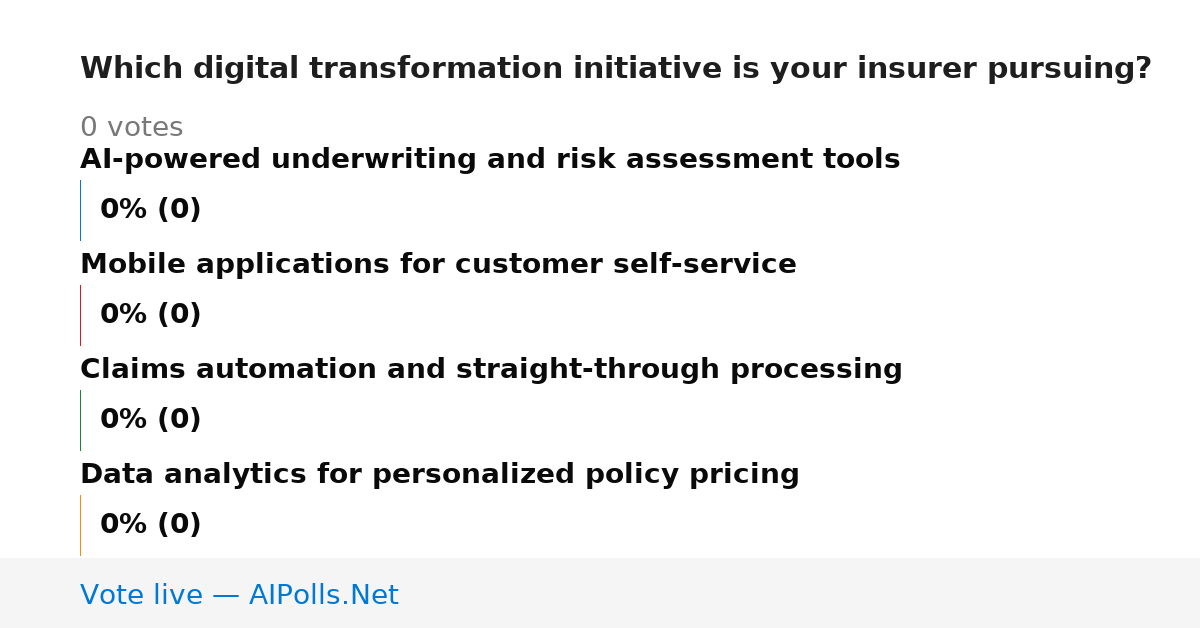
Task: Click the 0% percentage for AI-powered underwriting
Action: point(124,210)
